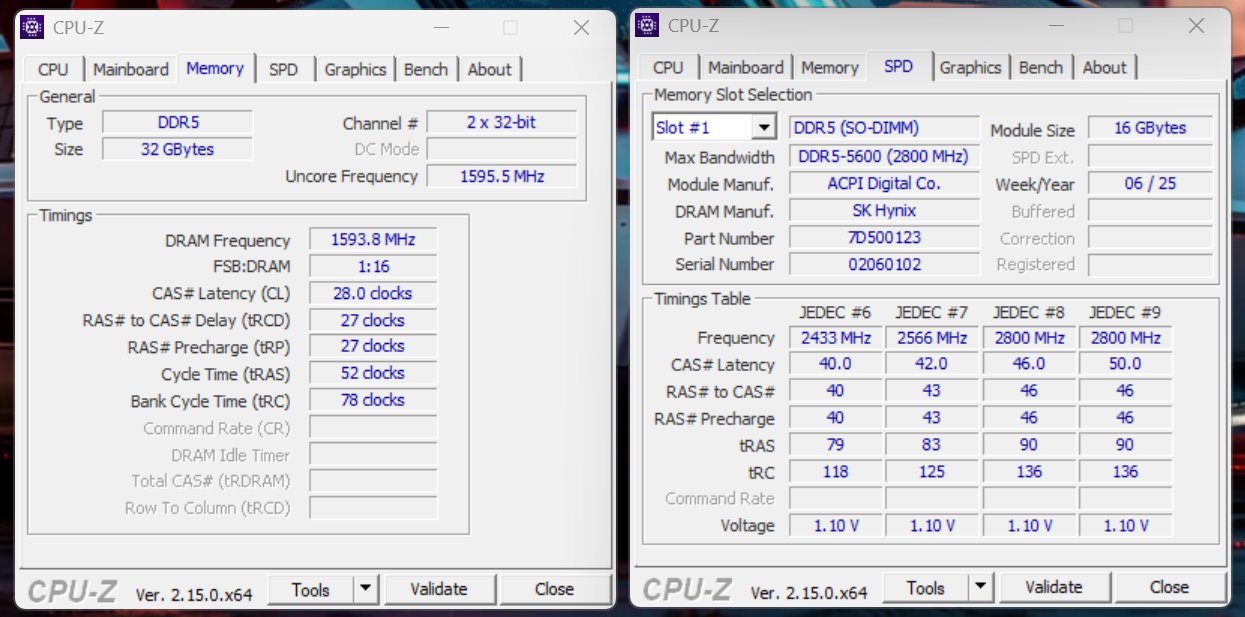
Task: Open the About tab in the left window
Action: [x=490, y=69]
